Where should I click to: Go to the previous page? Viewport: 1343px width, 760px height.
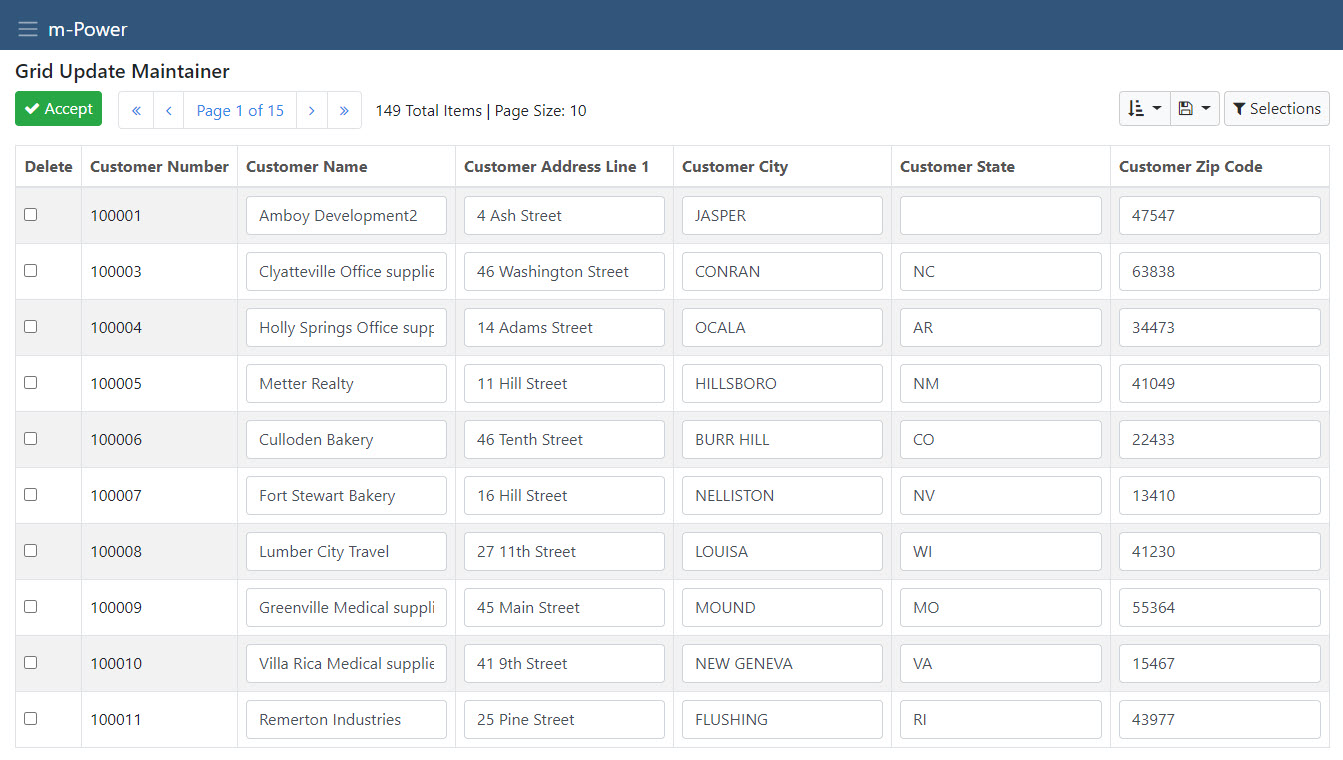click(169, 110)
